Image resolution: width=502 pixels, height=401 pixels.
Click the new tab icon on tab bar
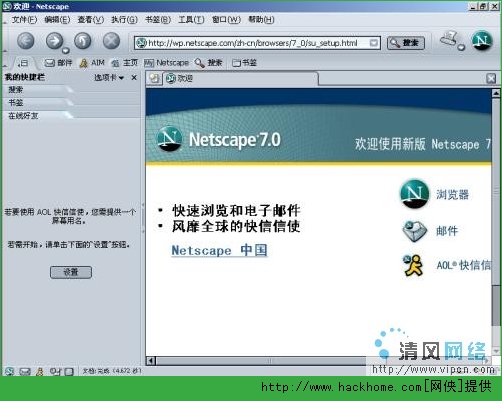154,78
